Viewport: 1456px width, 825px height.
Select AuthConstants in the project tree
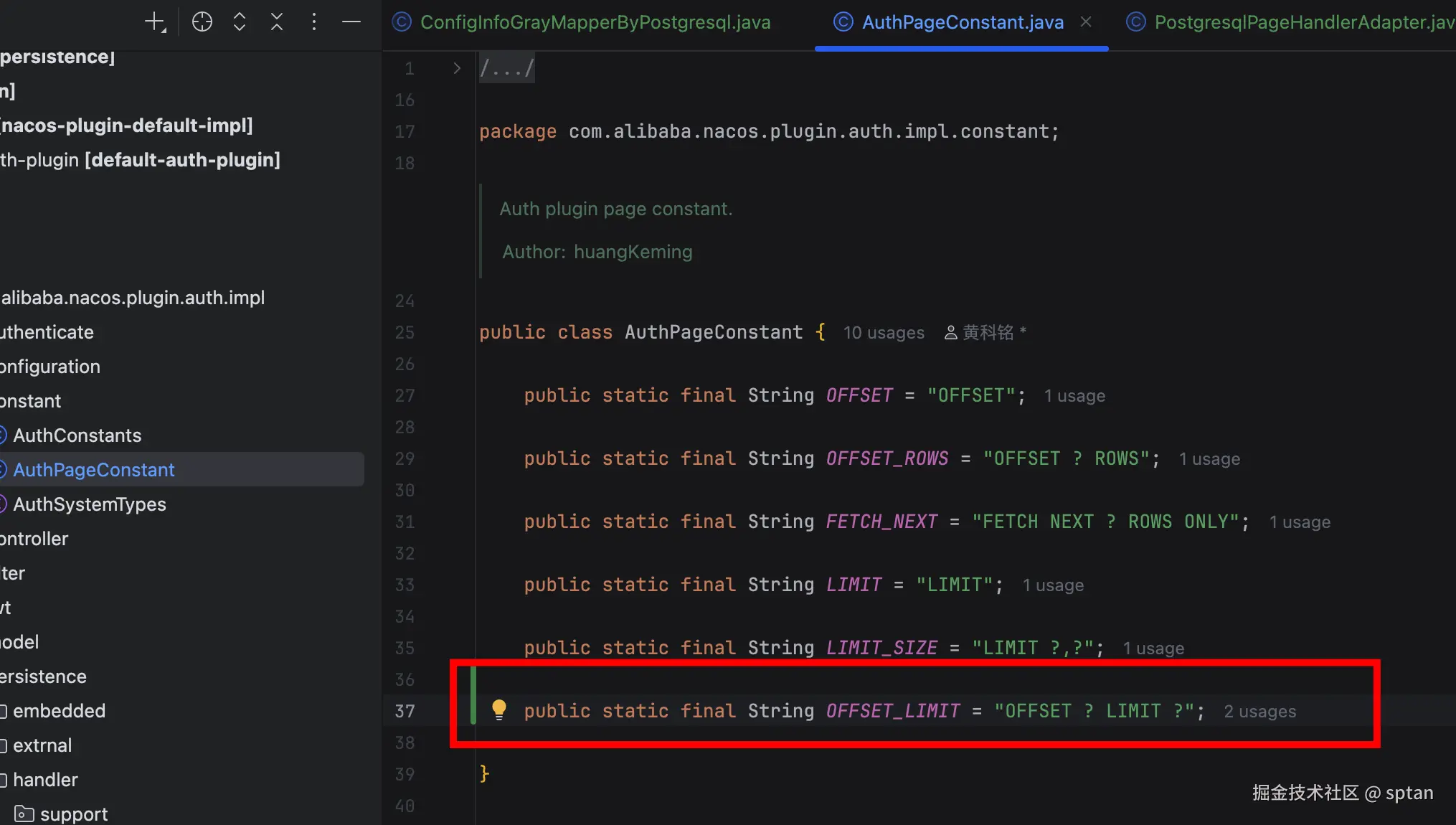77,435
